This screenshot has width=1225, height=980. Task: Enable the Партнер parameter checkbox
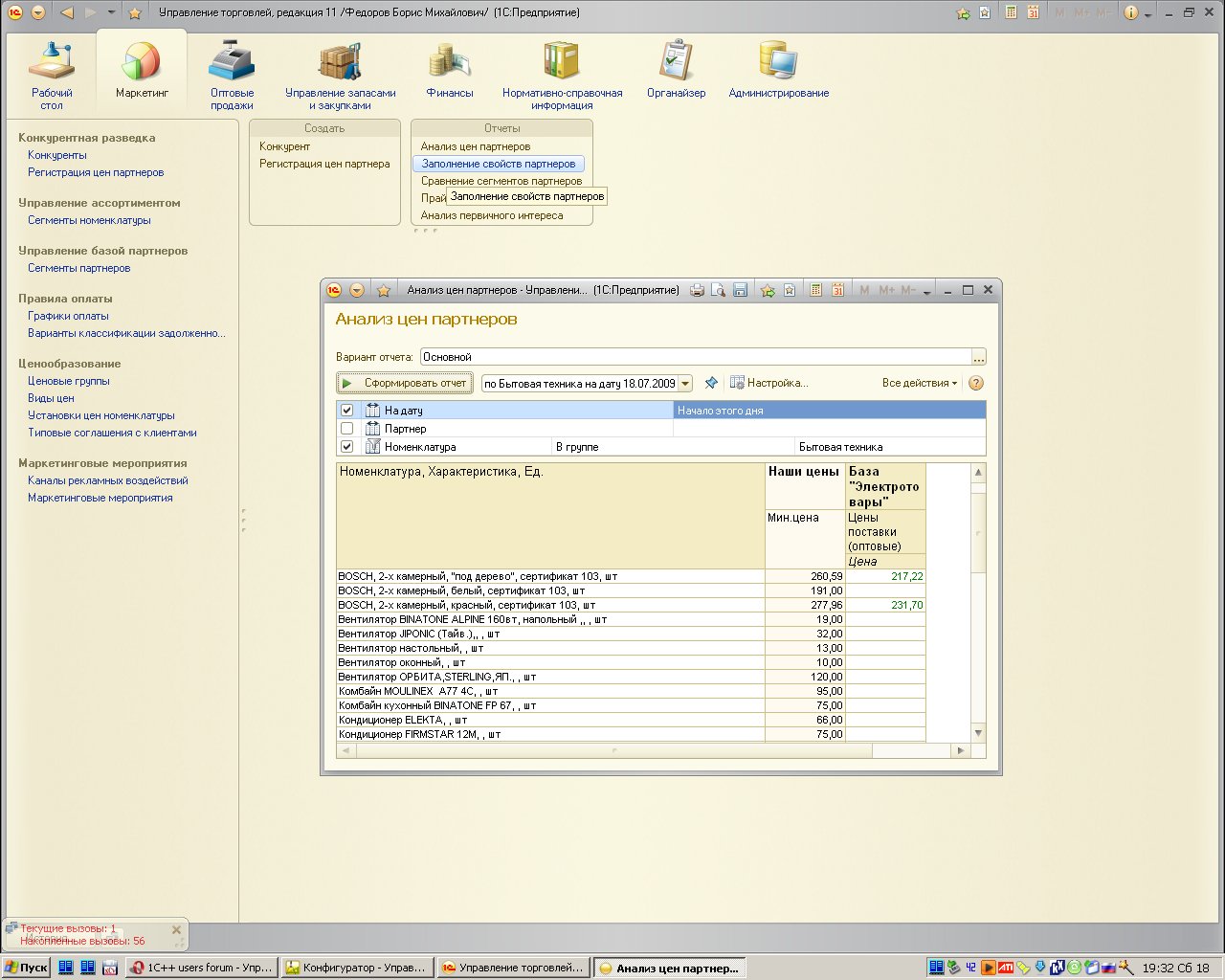(x=347, y=429)
